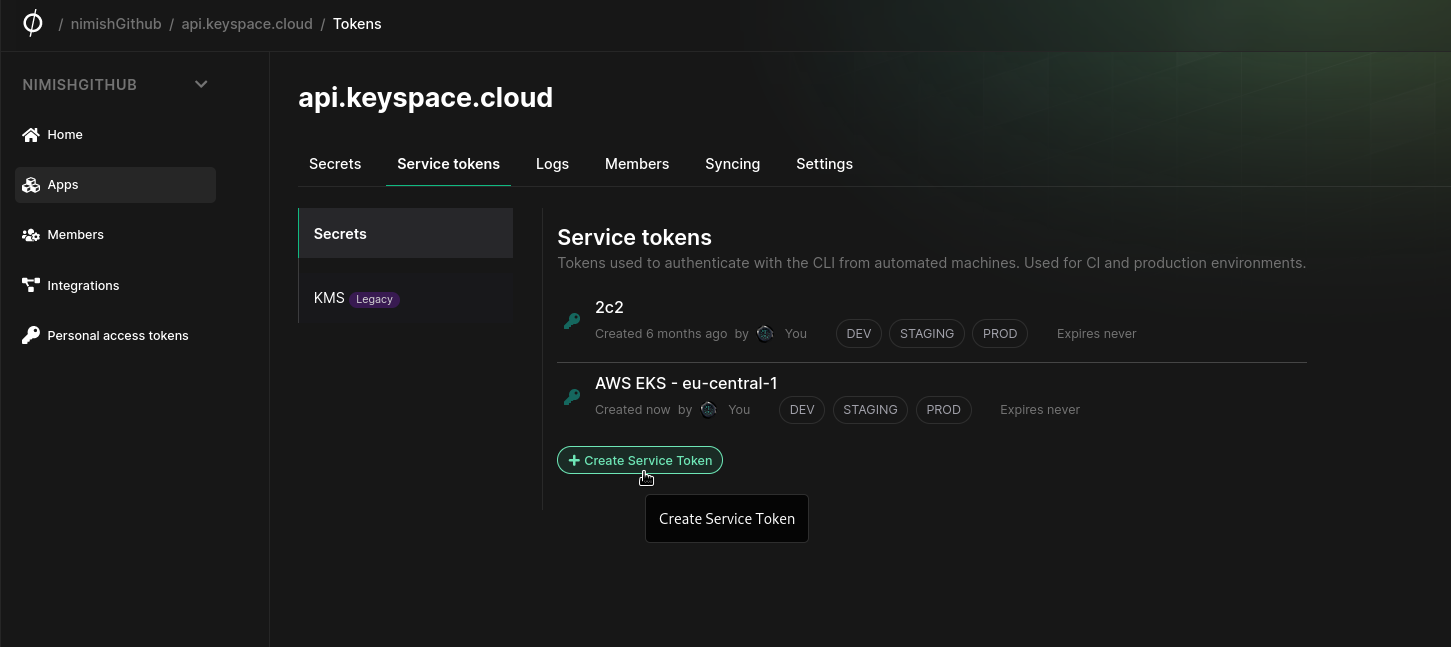
Task: Click the Apps cubes icon in sidebar
Action: point(31,185)
